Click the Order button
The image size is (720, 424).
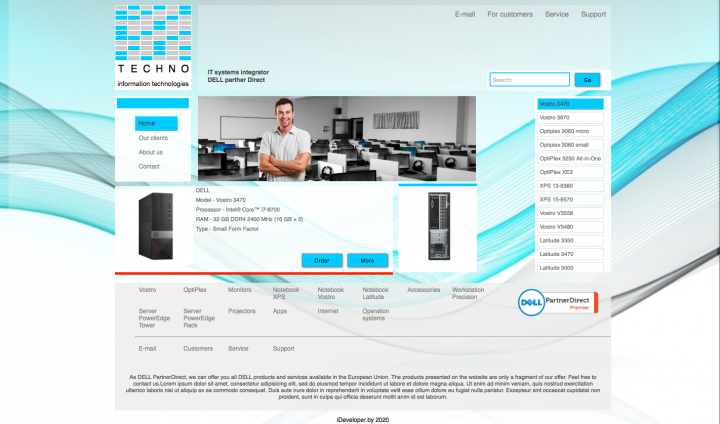pos(322,260)
